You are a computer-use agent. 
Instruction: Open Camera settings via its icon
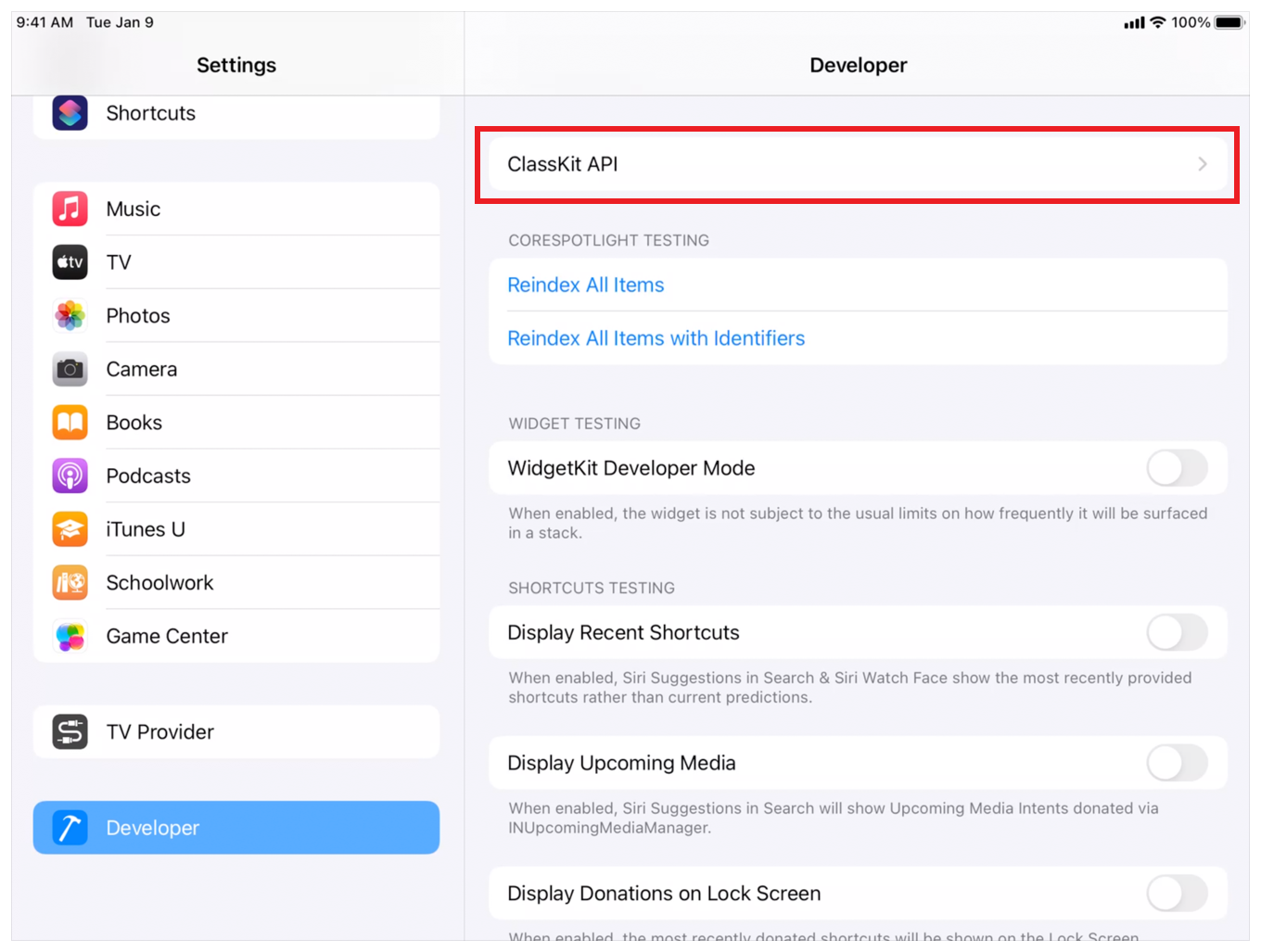click(70, 369)
